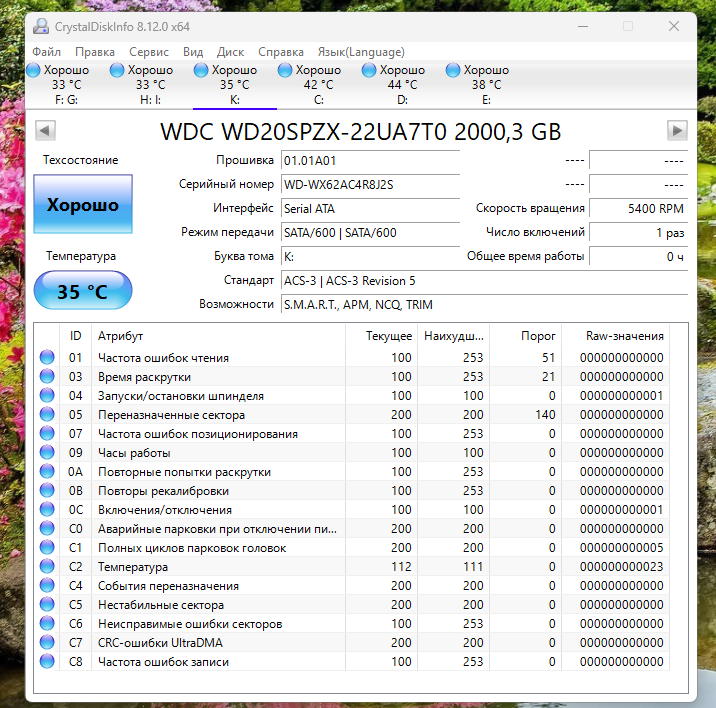Screen dimensions: 716x708
Task: Select Неисправимые ошибки секторов row text
Action: pos(190,624)
